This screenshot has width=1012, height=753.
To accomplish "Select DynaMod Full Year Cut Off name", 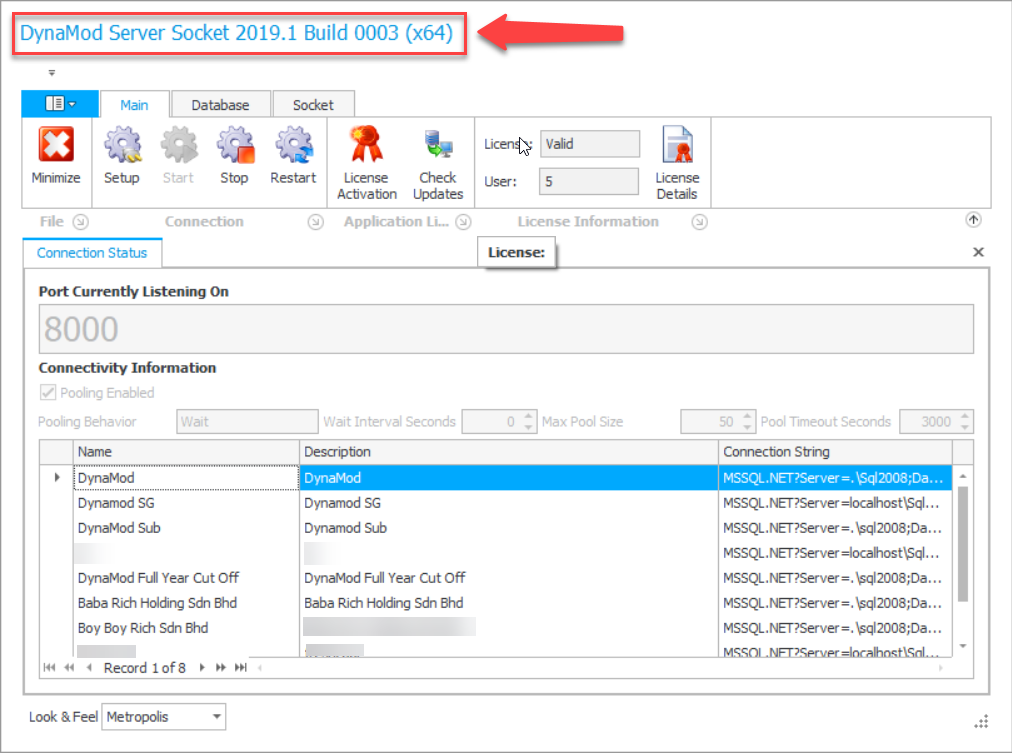I will (x=186, y=577).
